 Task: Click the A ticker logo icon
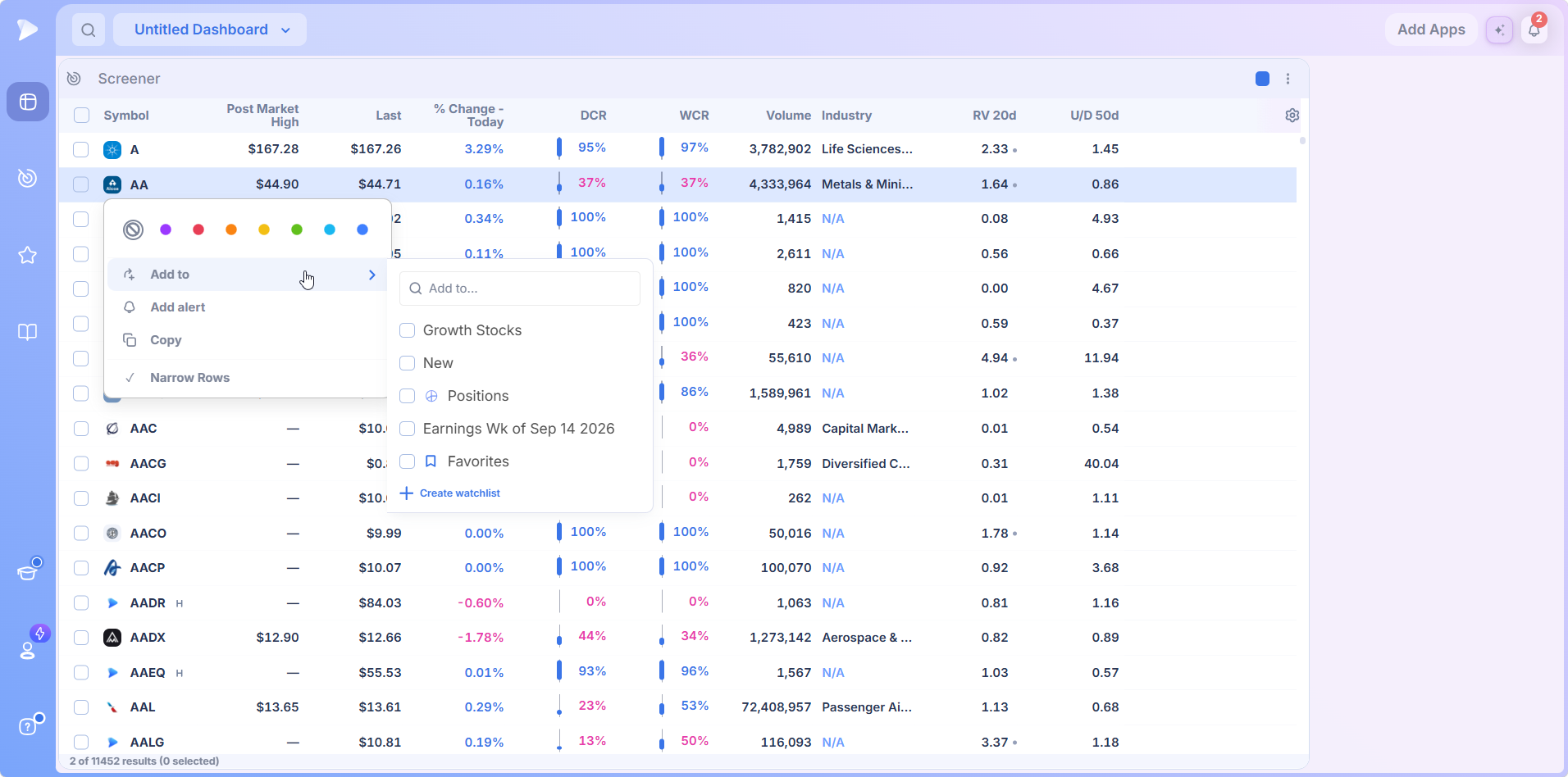tap(112, 149)
